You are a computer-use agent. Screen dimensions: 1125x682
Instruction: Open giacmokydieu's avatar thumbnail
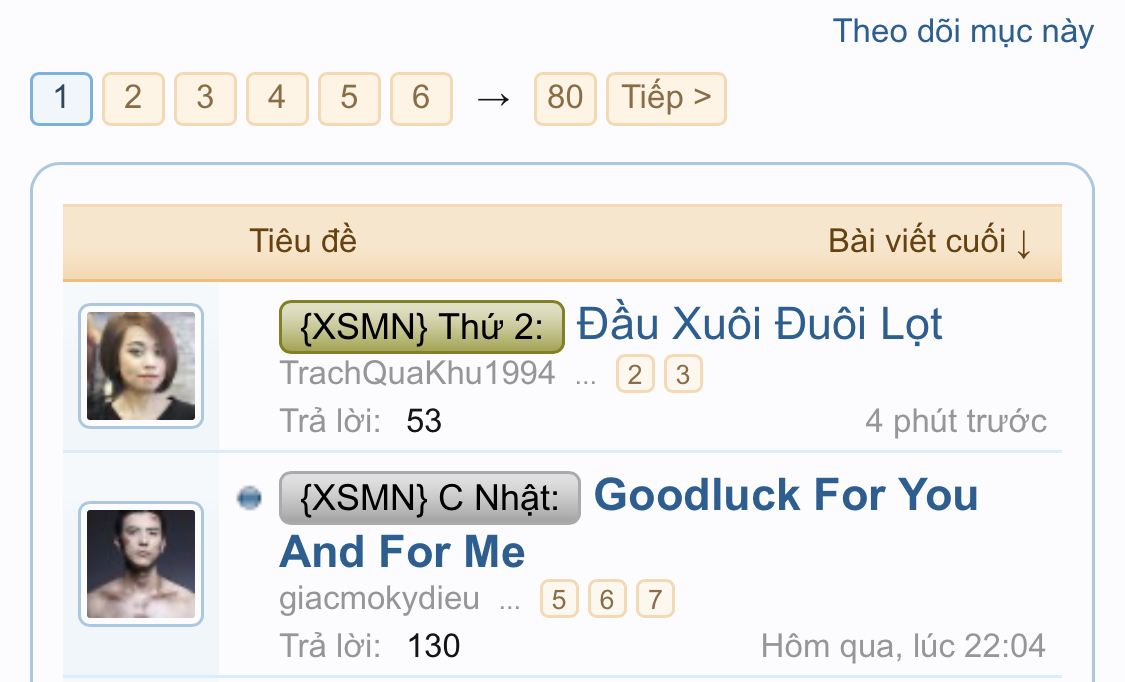(x=141, y=564)
